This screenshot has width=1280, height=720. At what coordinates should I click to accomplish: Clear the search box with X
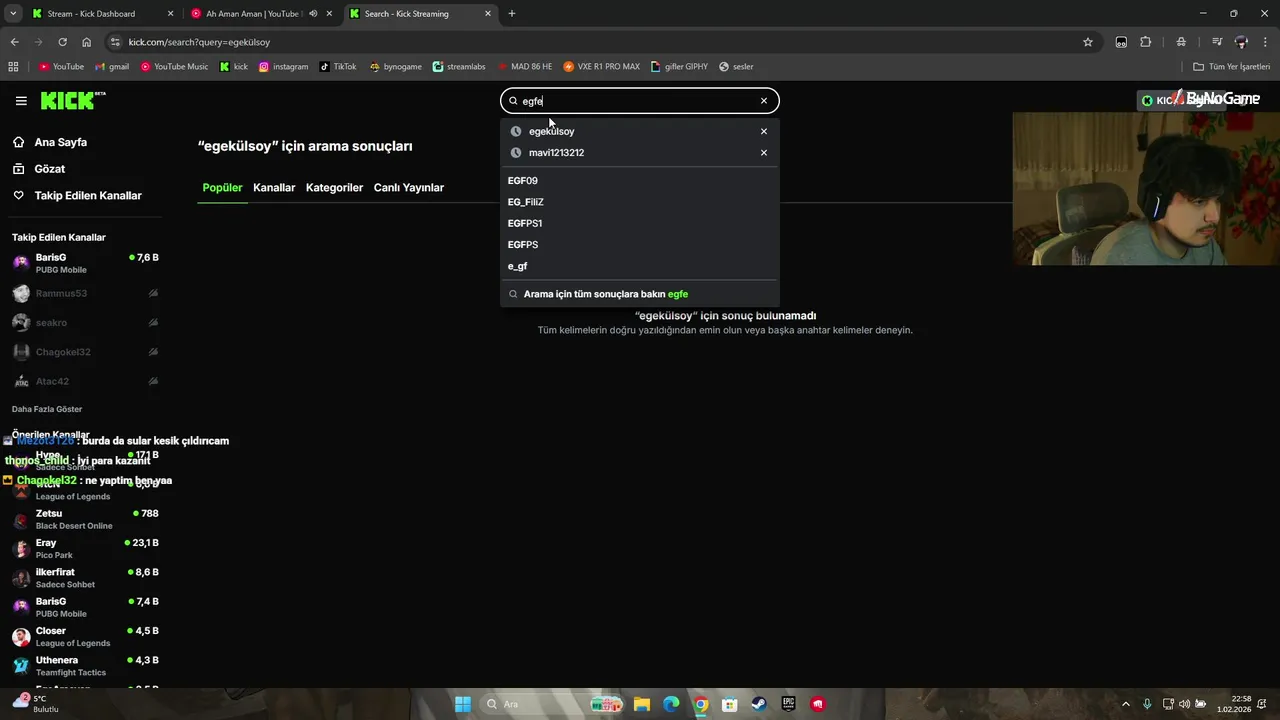tap(764, 101)
